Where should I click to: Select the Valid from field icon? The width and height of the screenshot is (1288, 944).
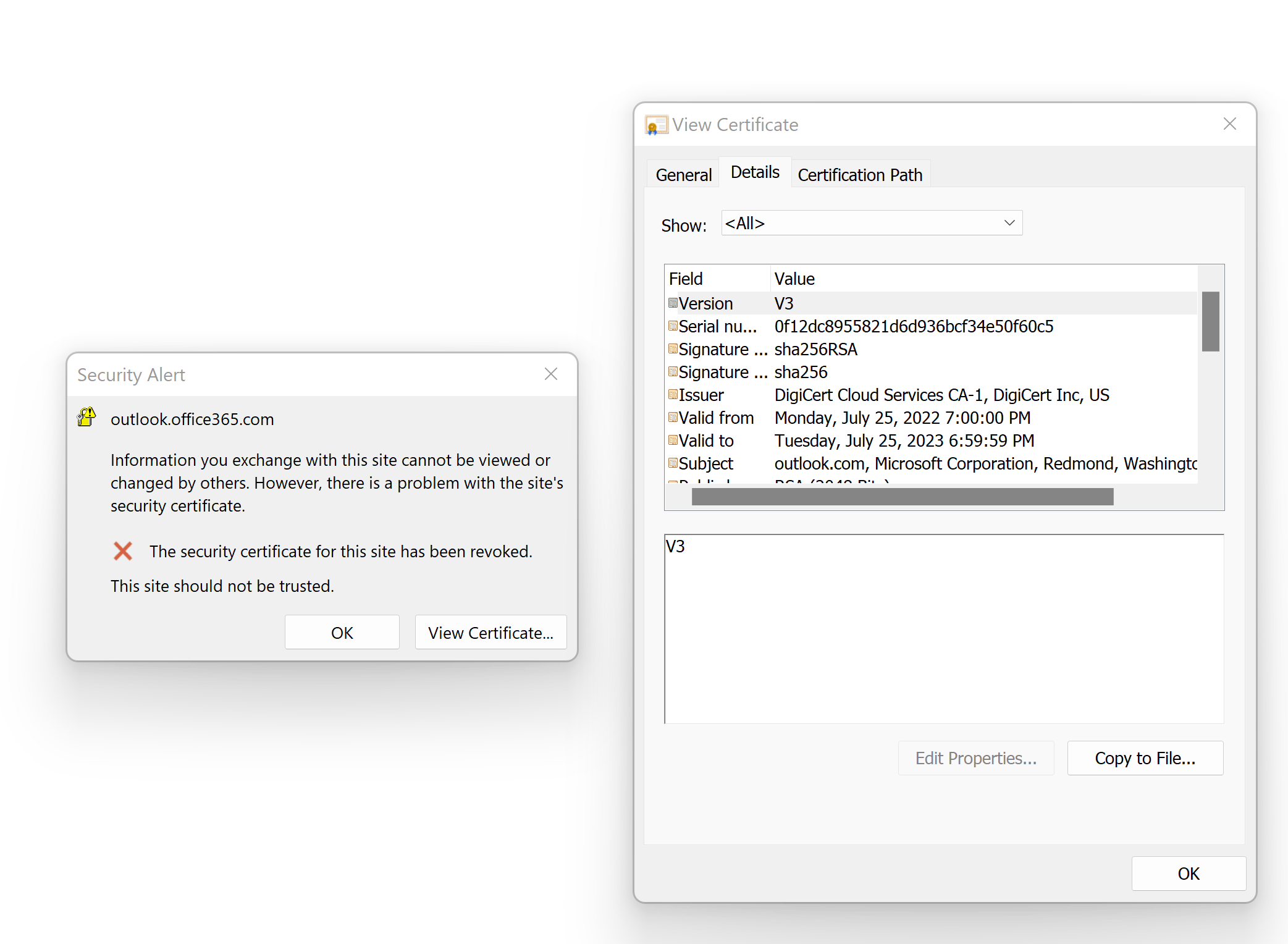pos(673,418)
